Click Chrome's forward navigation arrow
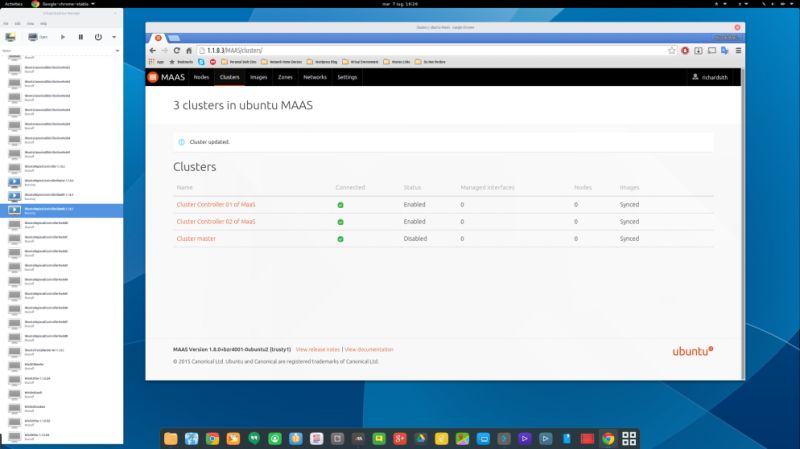 164,51
